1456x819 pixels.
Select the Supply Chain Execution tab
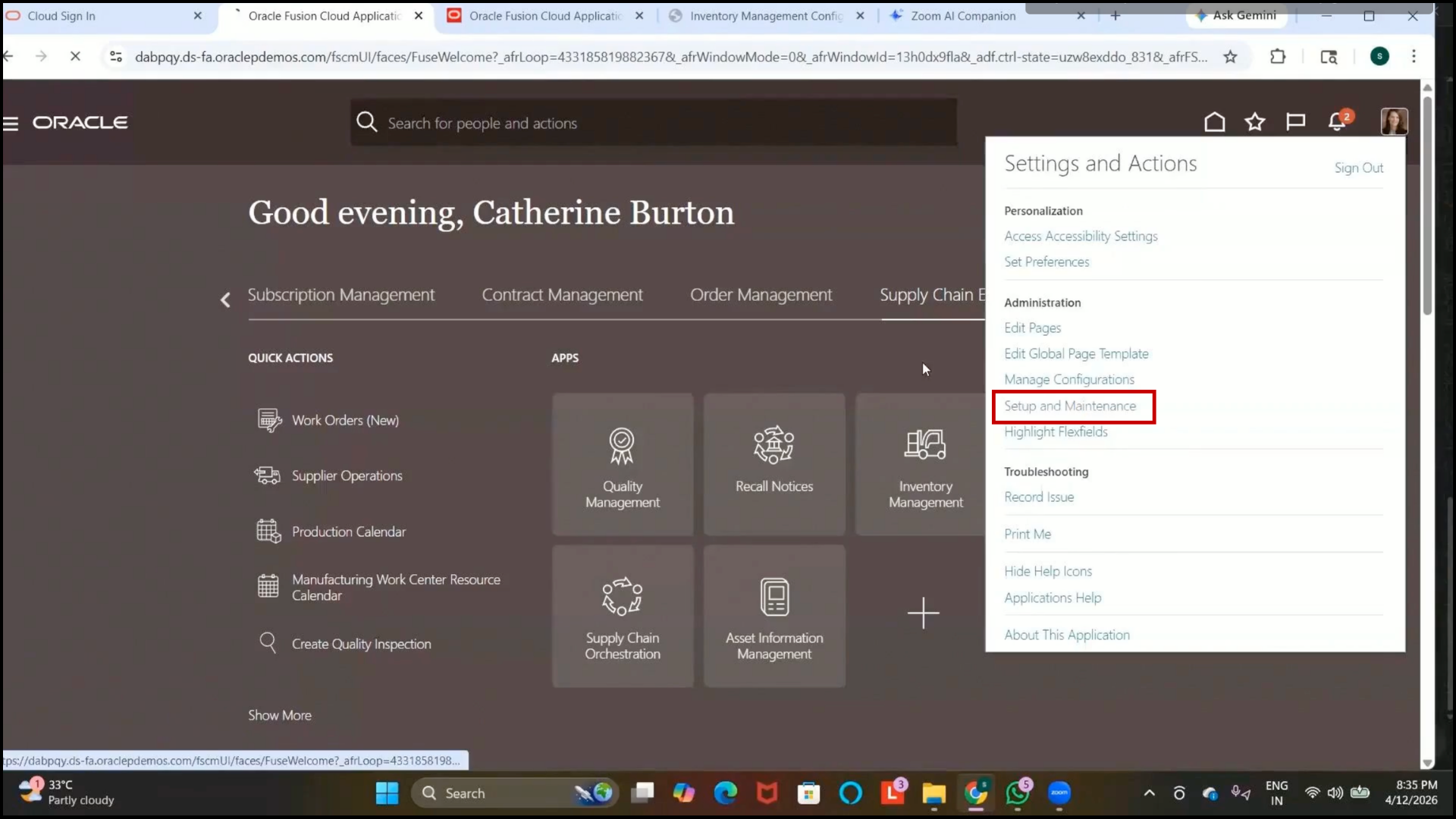932,295
